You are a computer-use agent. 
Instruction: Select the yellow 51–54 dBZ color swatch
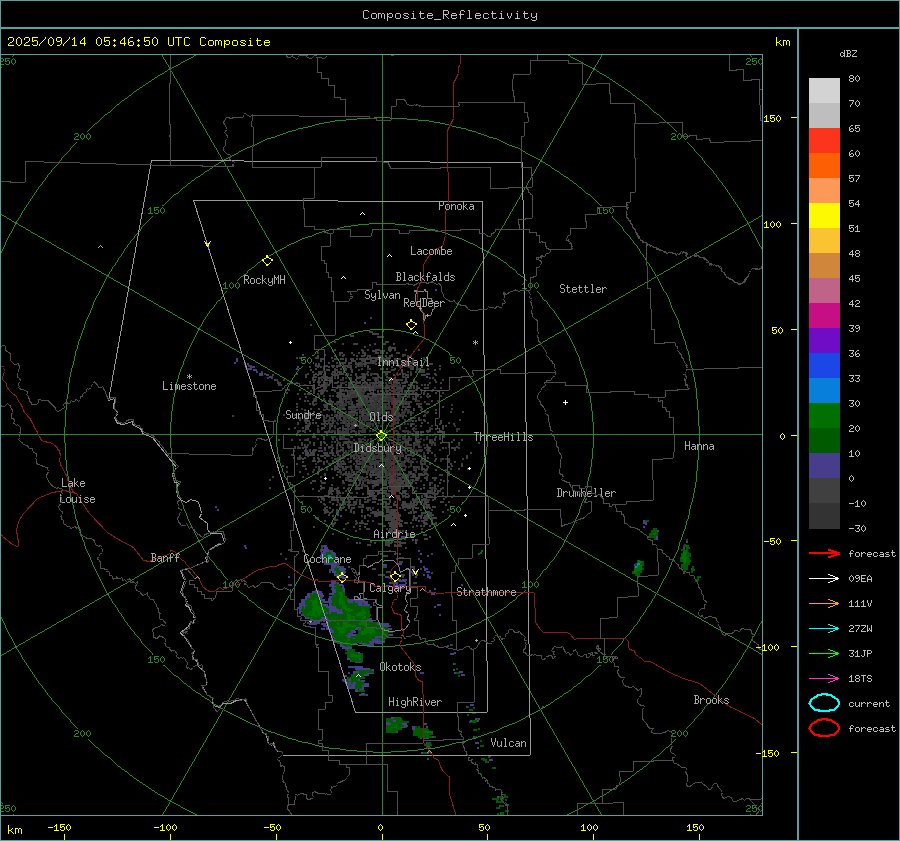coord(824,216)
